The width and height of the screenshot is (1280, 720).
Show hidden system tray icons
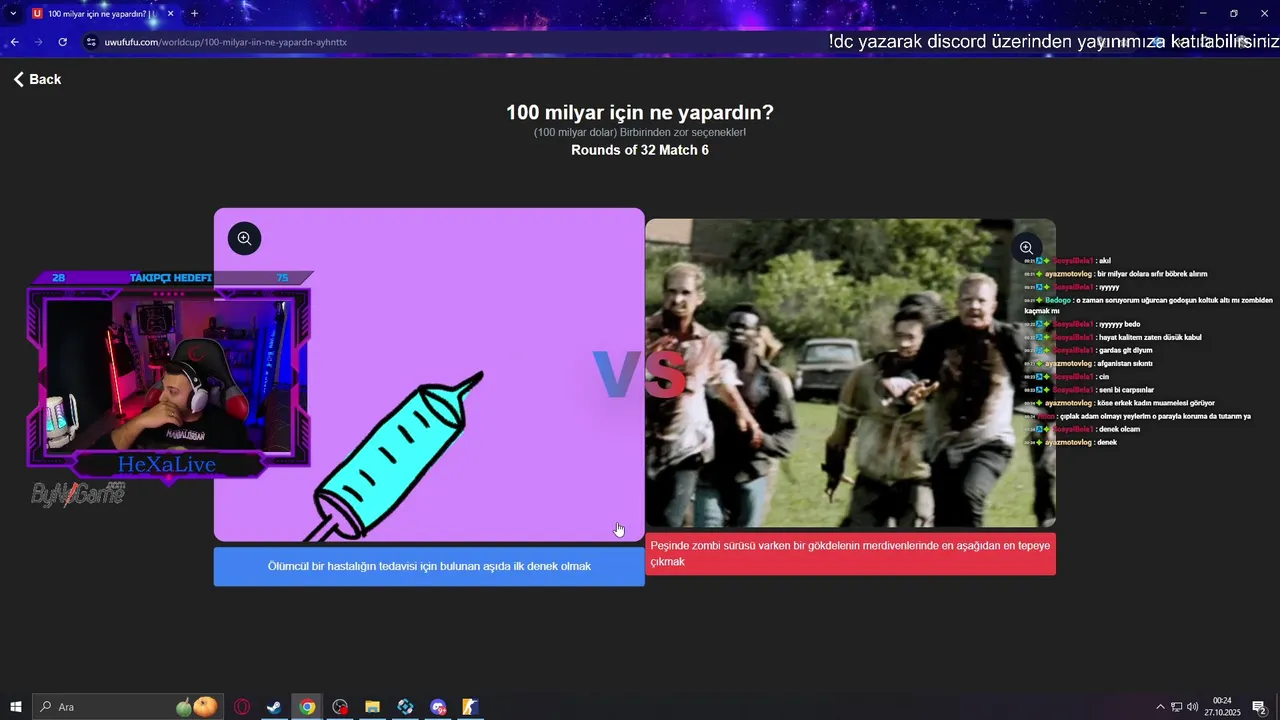pyautogui.click(x=1160, y=707)
